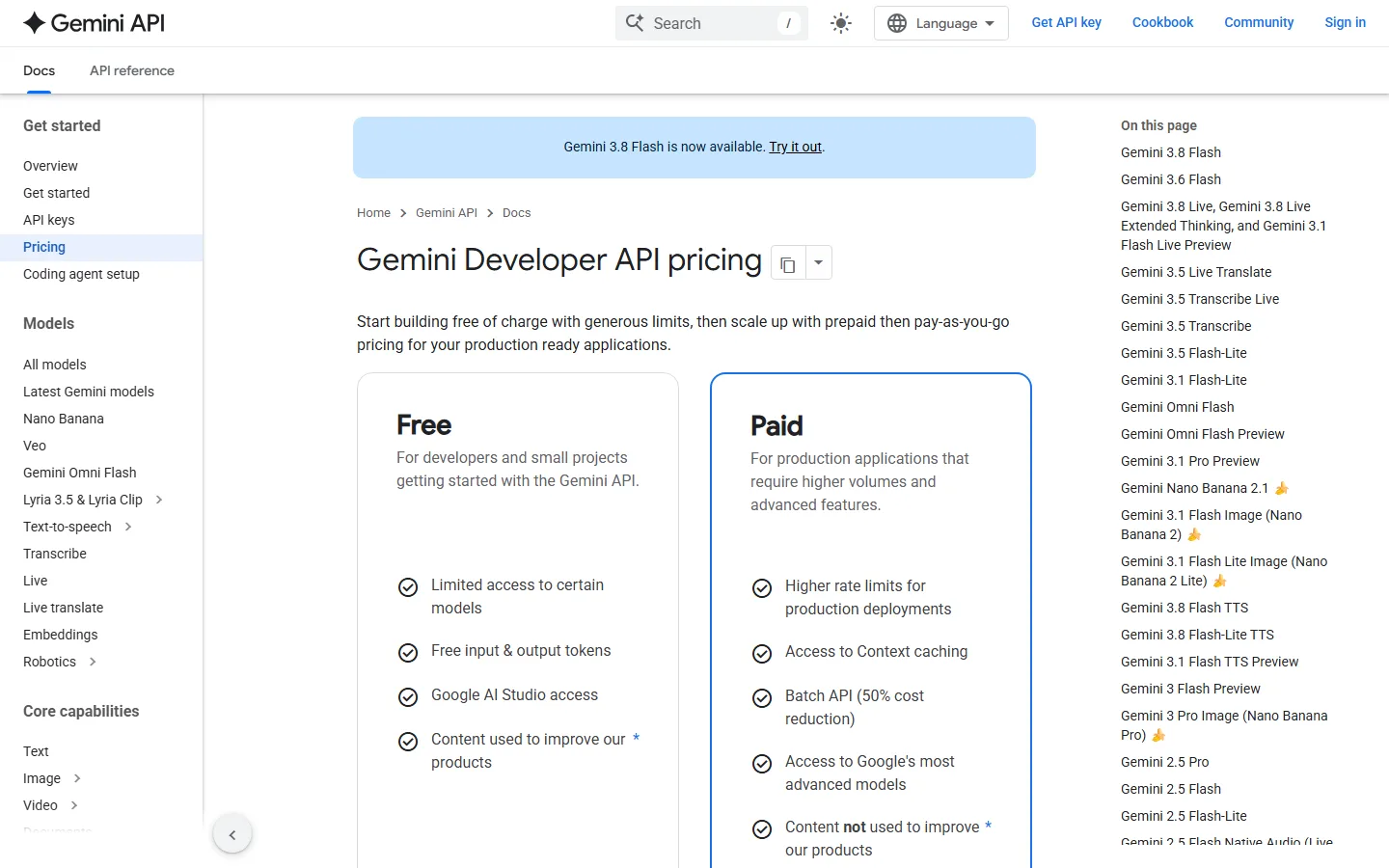This screenshot has width=1389, height=868.
Task: Jump to Gemini 3.8 Flash on this page
Action: click(x=1171, y=152)
